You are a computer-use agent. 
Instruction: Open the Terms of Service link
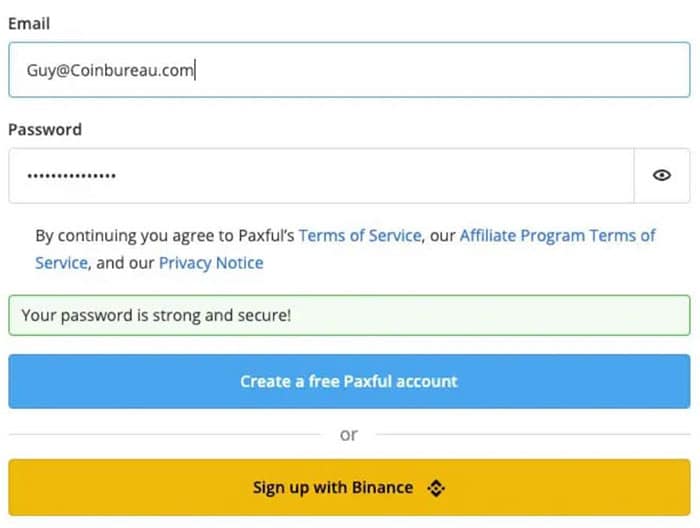click(x=360, y=236)
